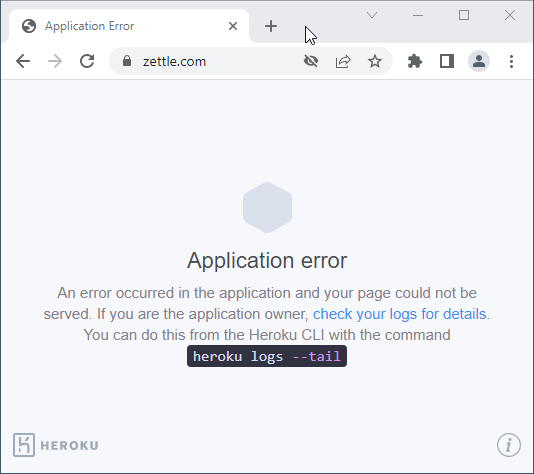Image resolution: width=534 pixels, height=474 pixels.
Task: Open the profile avatar menu
Action: tap(479, 61)
